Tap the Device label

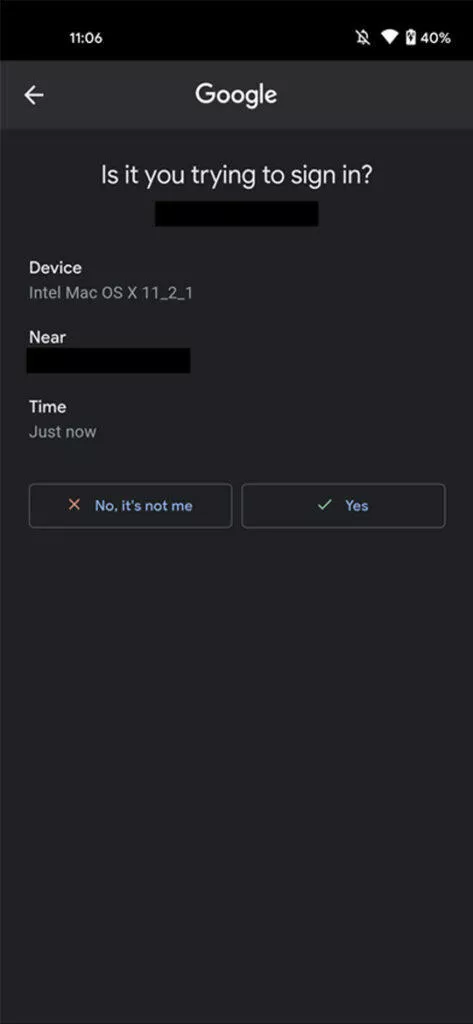coord(56,268)
